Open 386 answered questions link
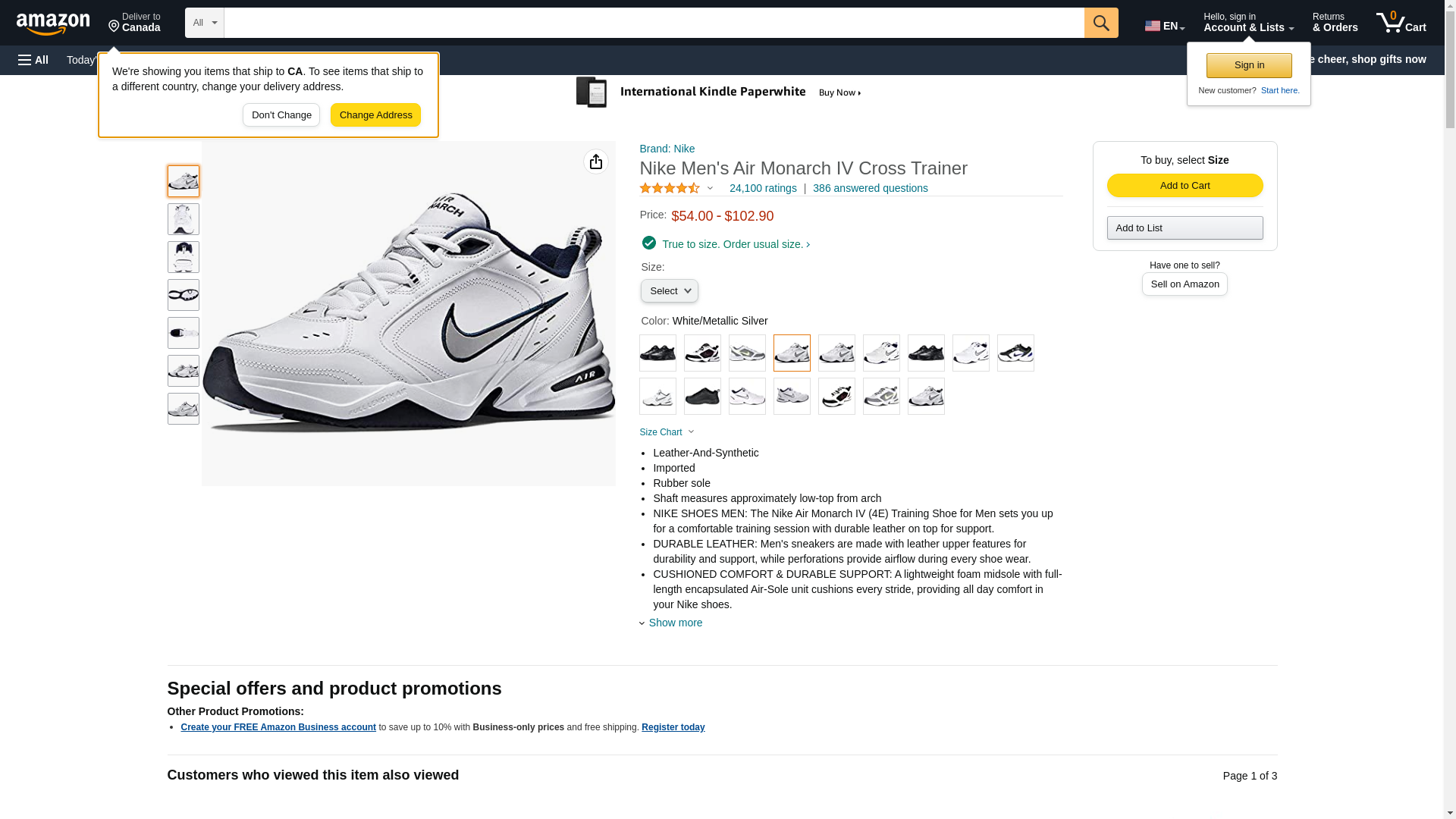This screenshot has height=819, width=1456. pos(870,188)
